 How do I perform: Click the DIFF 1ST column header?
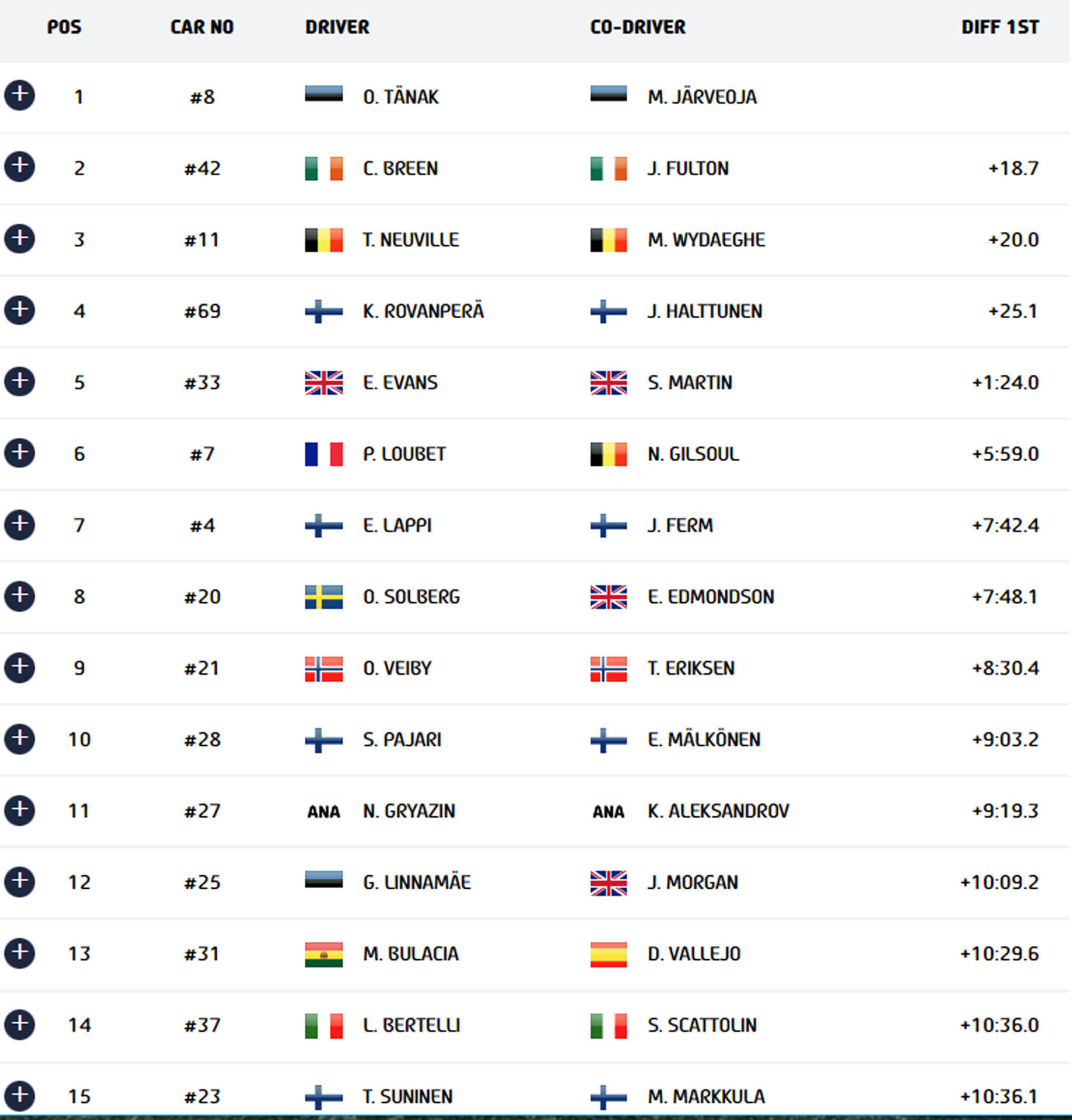click(1000, 27)
